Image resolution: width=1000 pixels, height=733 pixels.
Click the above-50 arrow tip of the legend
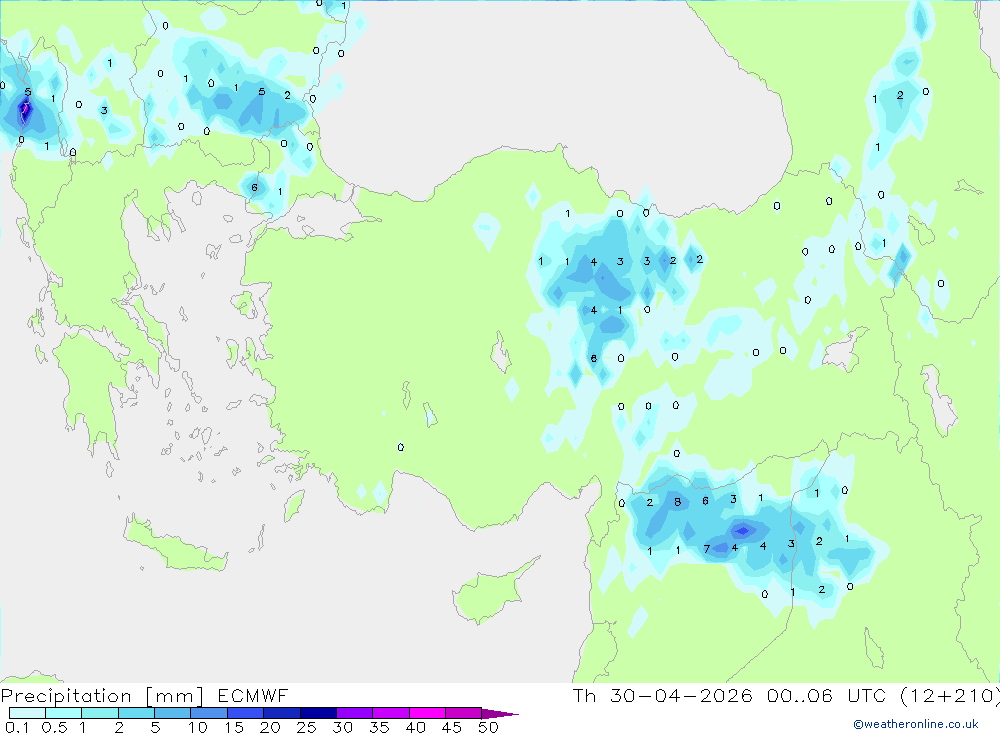(501, 714)
